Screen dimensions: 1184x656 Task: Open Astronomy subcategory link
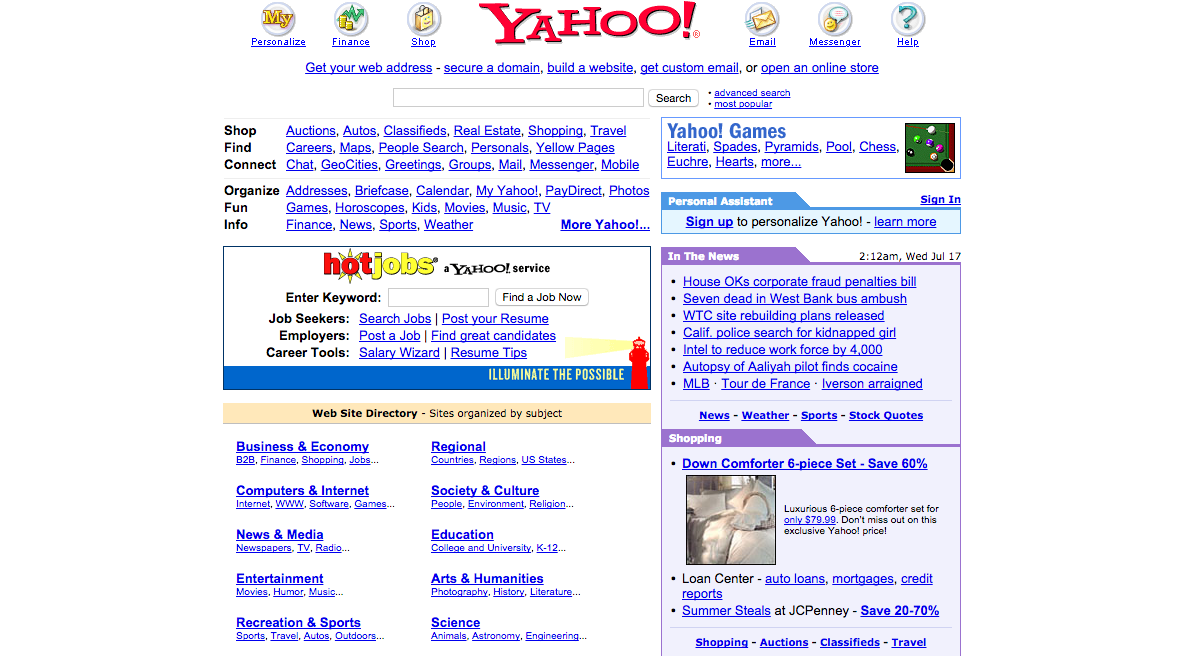[x=496, y=636]
